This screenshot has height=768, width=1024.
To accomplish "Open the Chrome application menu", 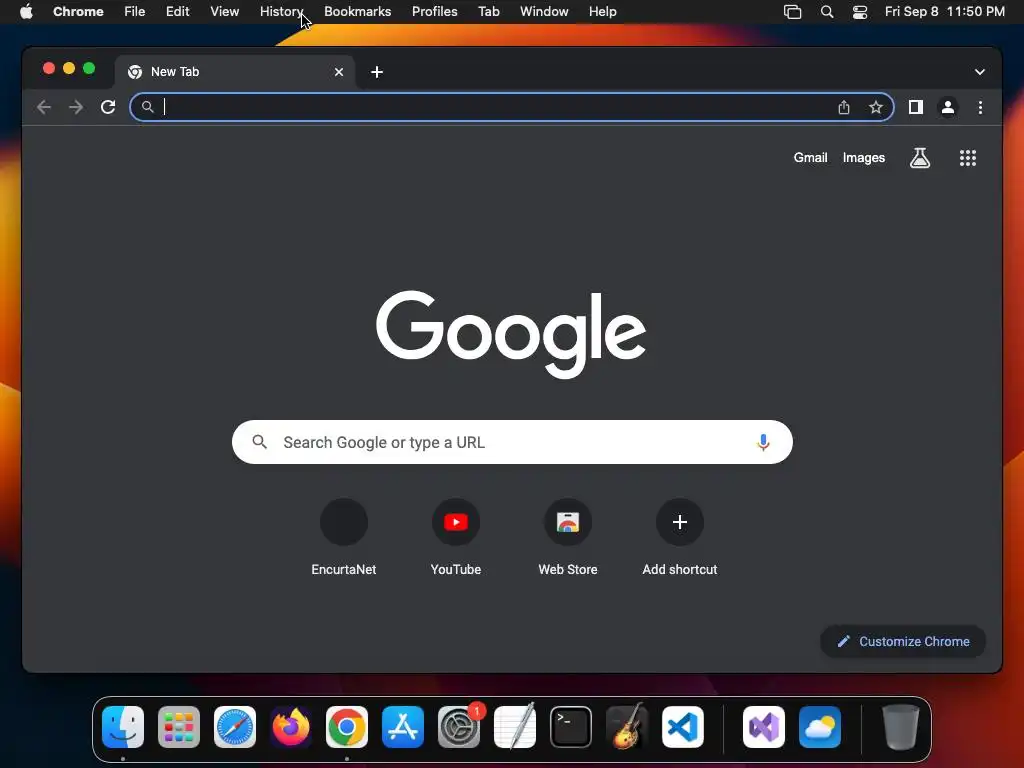I will coord(78,12).
